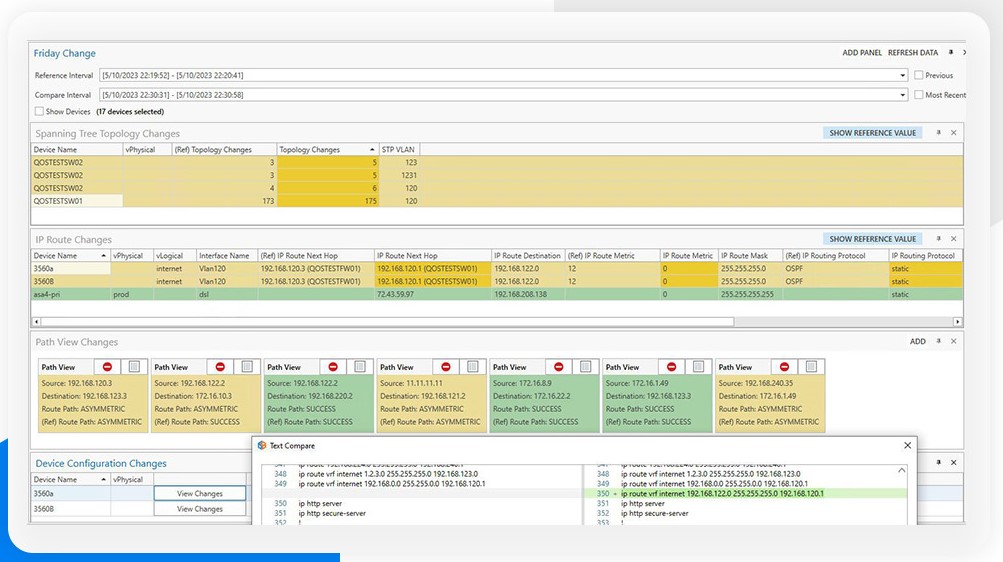Close the Text Compare window

click(x=907, y=446)
